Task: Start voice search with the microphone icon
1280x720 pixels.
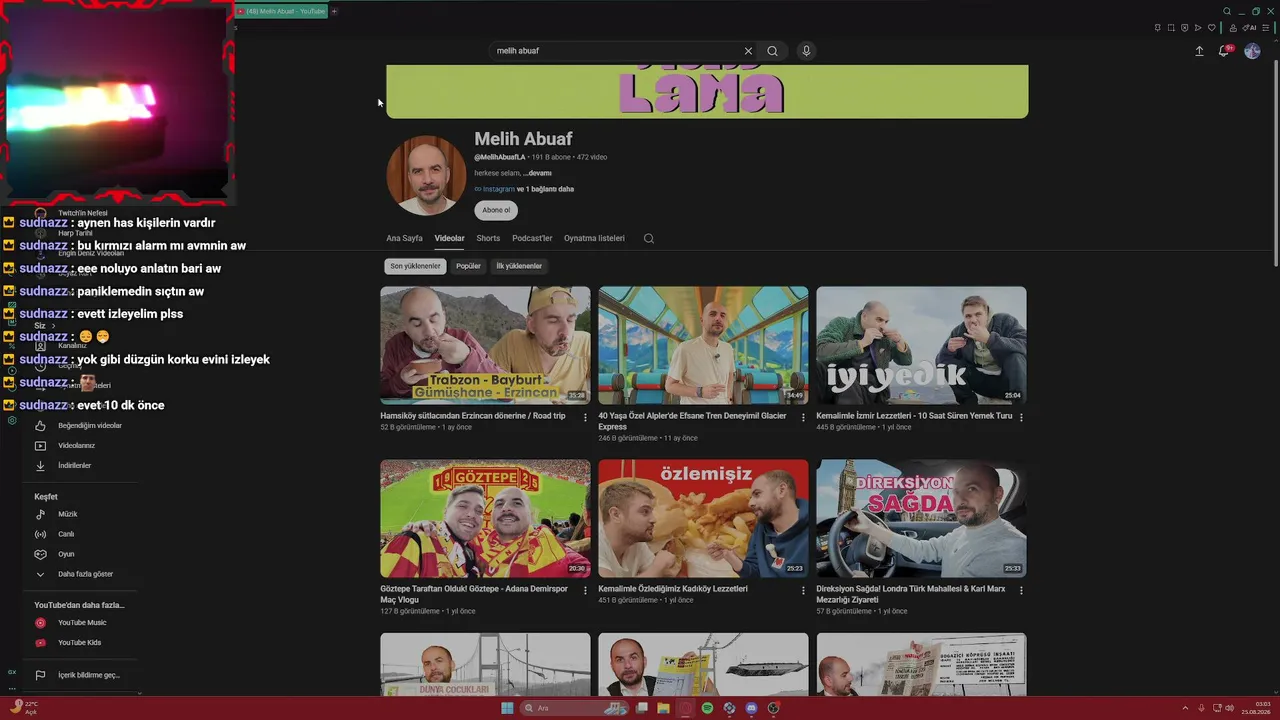Action: pos(806,51)
